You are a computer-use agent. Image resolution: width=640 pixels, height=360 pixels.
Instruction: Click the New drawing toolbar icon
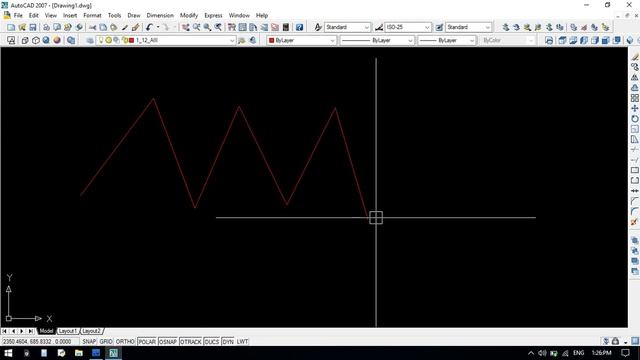point(11,27)
